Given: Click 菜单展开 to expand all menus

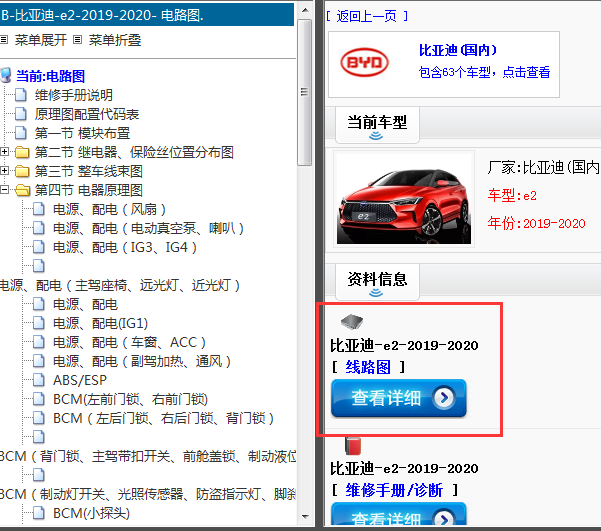Looking at the screenshot, I should point(41,40).
